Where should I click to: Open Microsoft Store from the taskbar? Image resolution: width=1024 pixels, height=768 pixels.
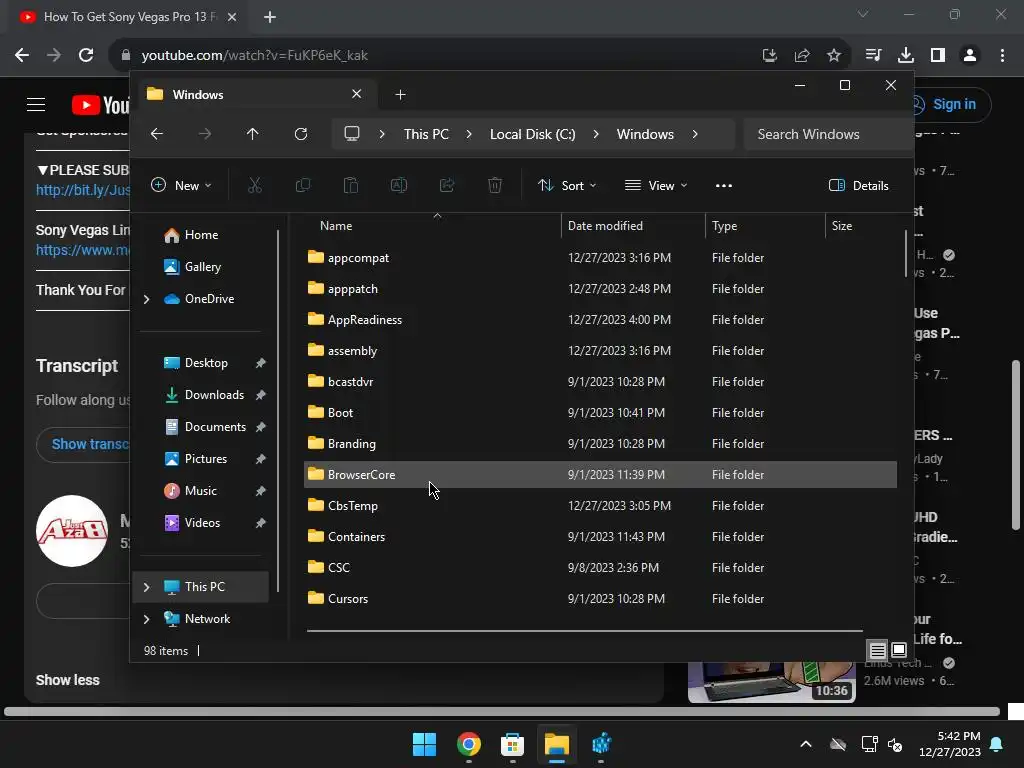pos(513,744)
